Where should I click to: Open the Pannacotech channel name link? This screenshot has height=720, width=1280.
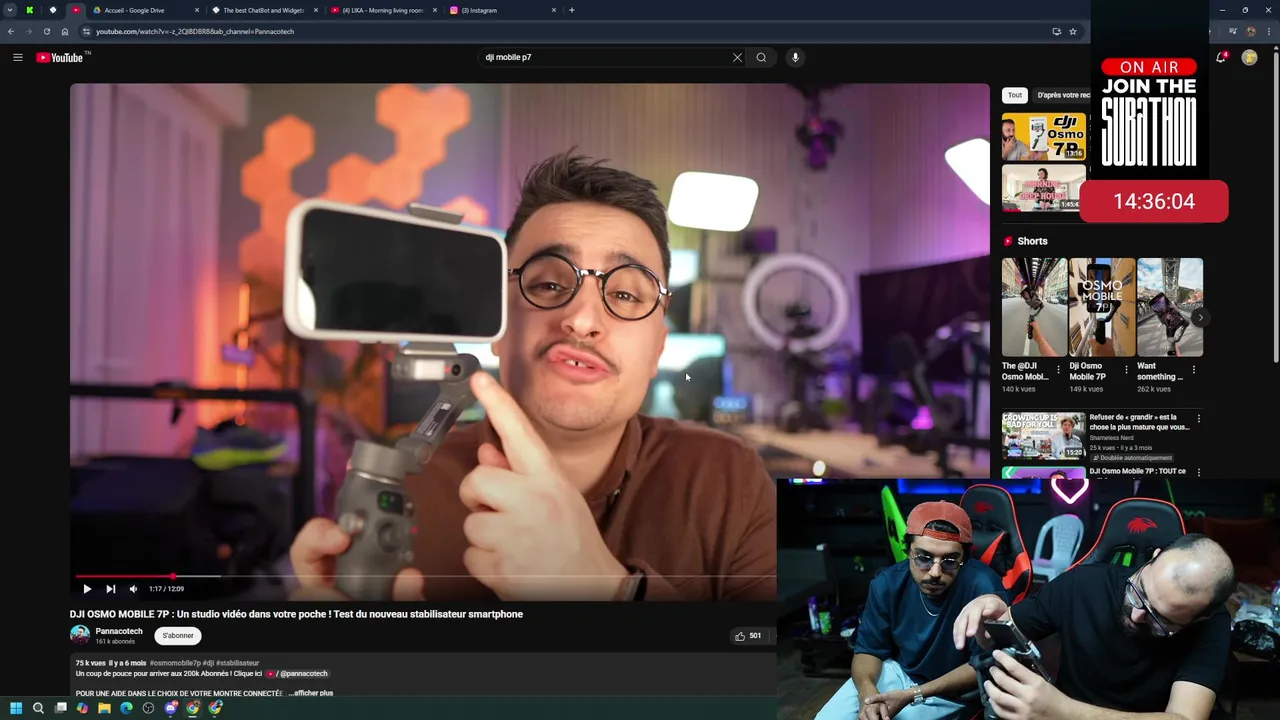click(119, 631)
